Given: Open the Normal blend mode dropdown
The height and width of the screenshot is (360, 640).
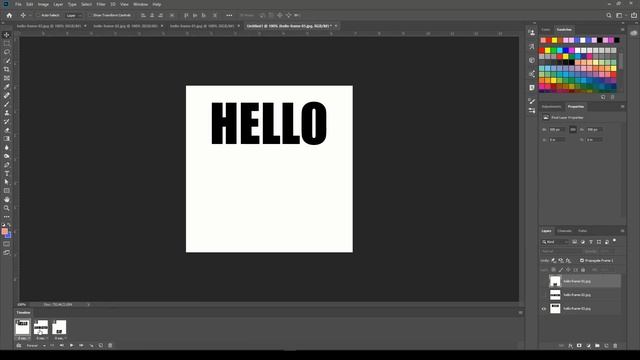Looking at the screenshot, I should [562, 251].
